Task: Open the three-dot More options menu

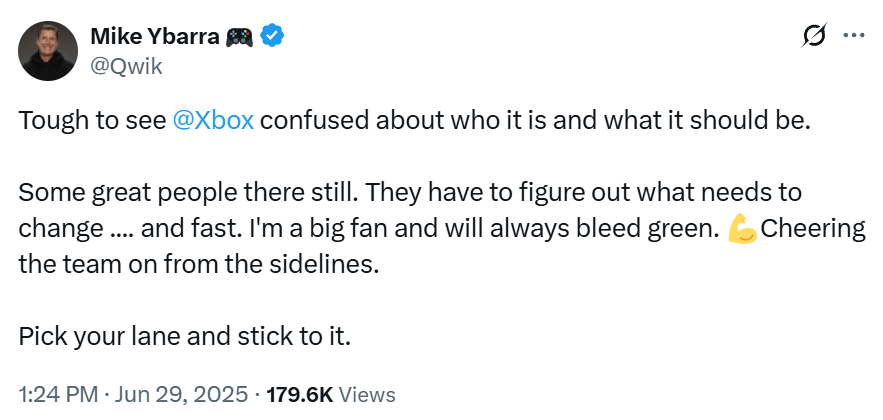Action: pyautogui.click(x=853, y=36)
